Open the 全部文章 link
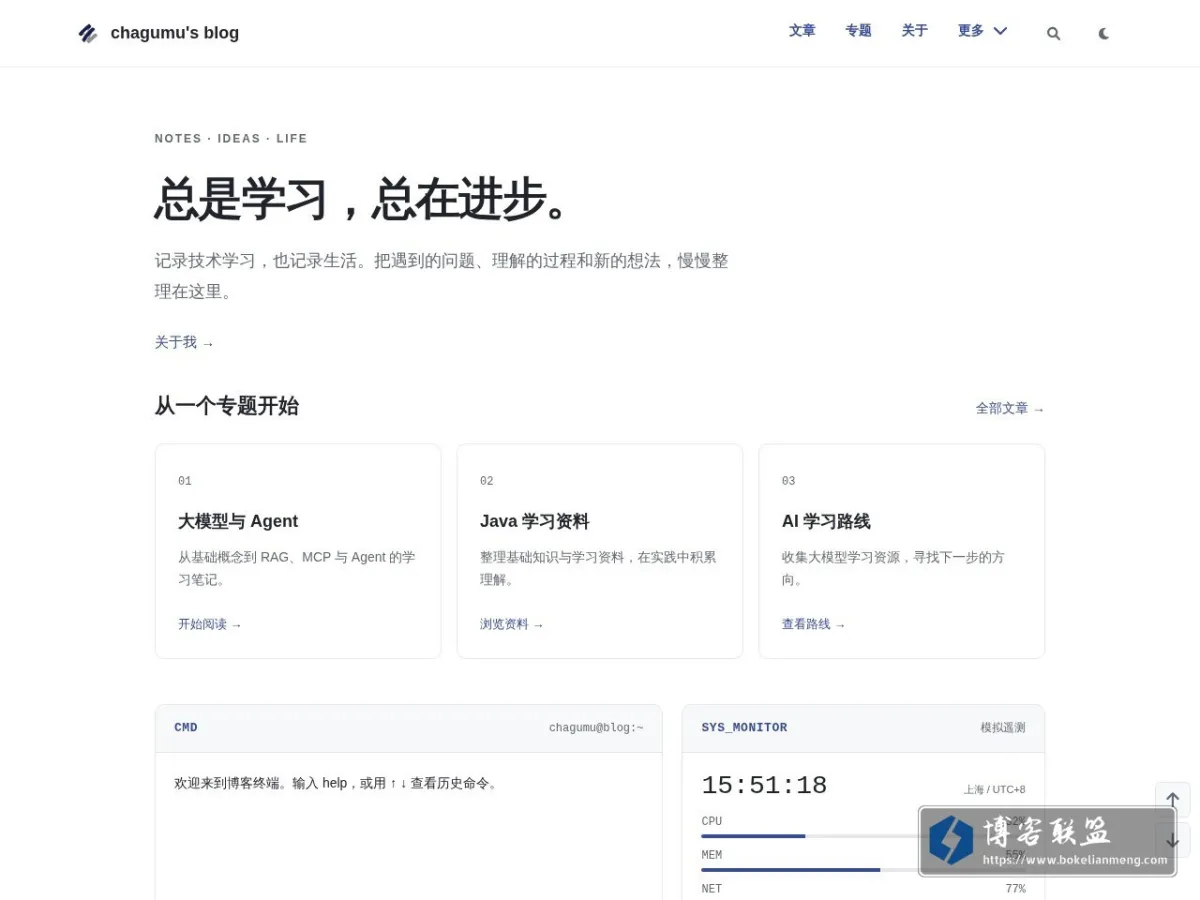1200x900 pixels. click(x=1010, y=408)
